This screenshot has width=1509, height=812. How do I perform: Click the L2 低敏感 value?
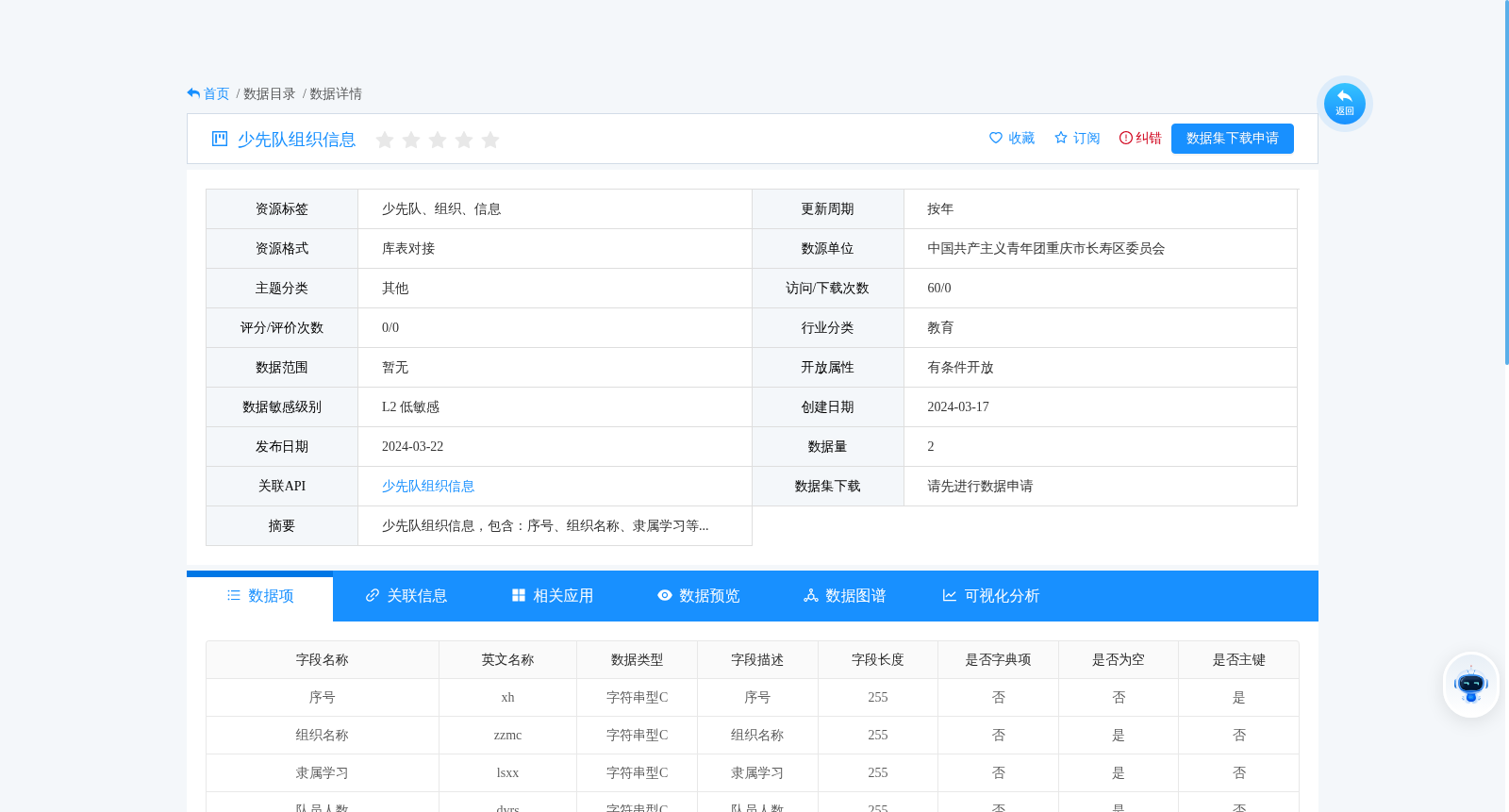410,407
